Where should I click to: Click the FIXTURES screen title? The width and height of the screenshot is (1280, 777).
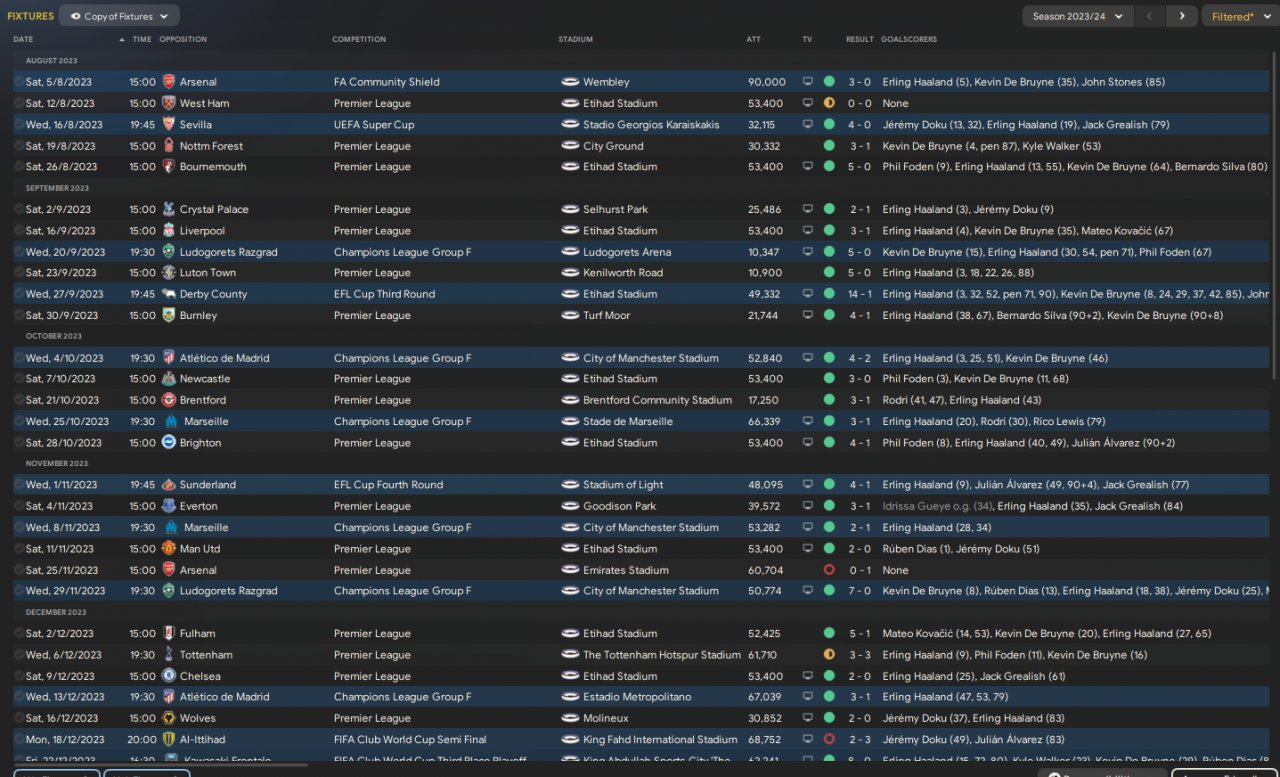(x=30, y=16)
